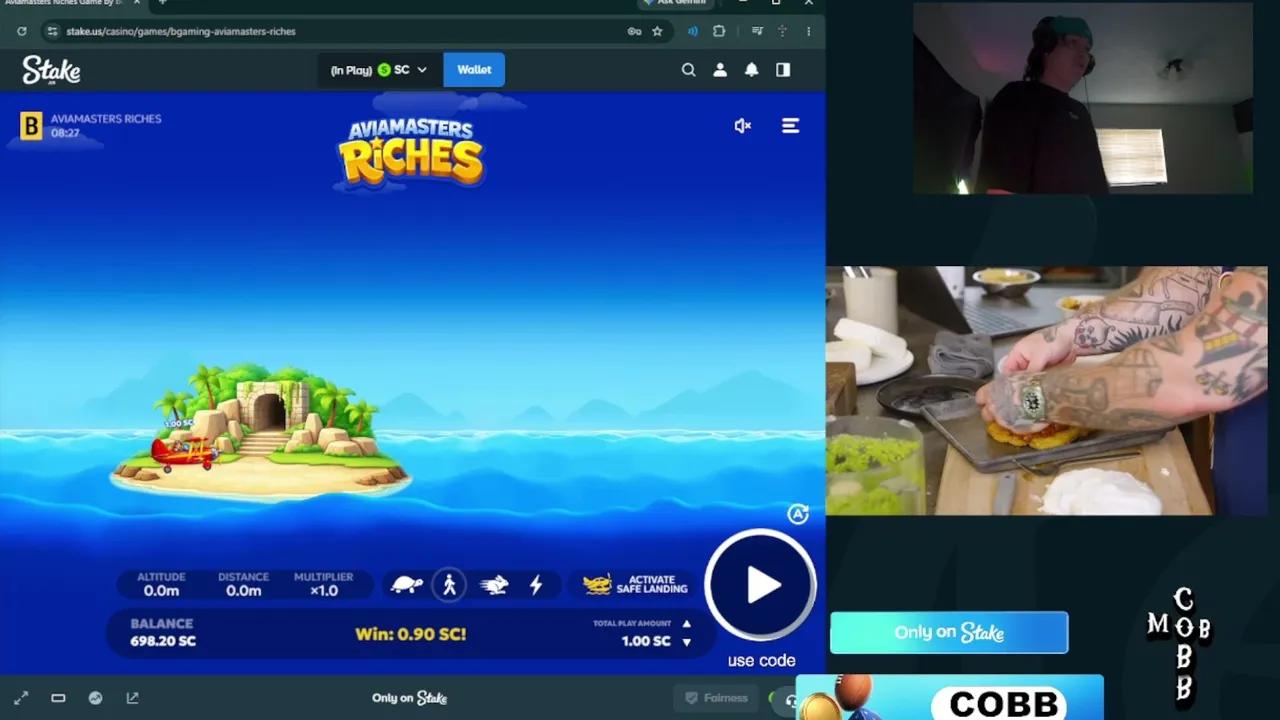Image resolution: width=1280 pixels, height=720 pixels.
Task: Click the Only on Stake banner button
Action: pos(949,632)
